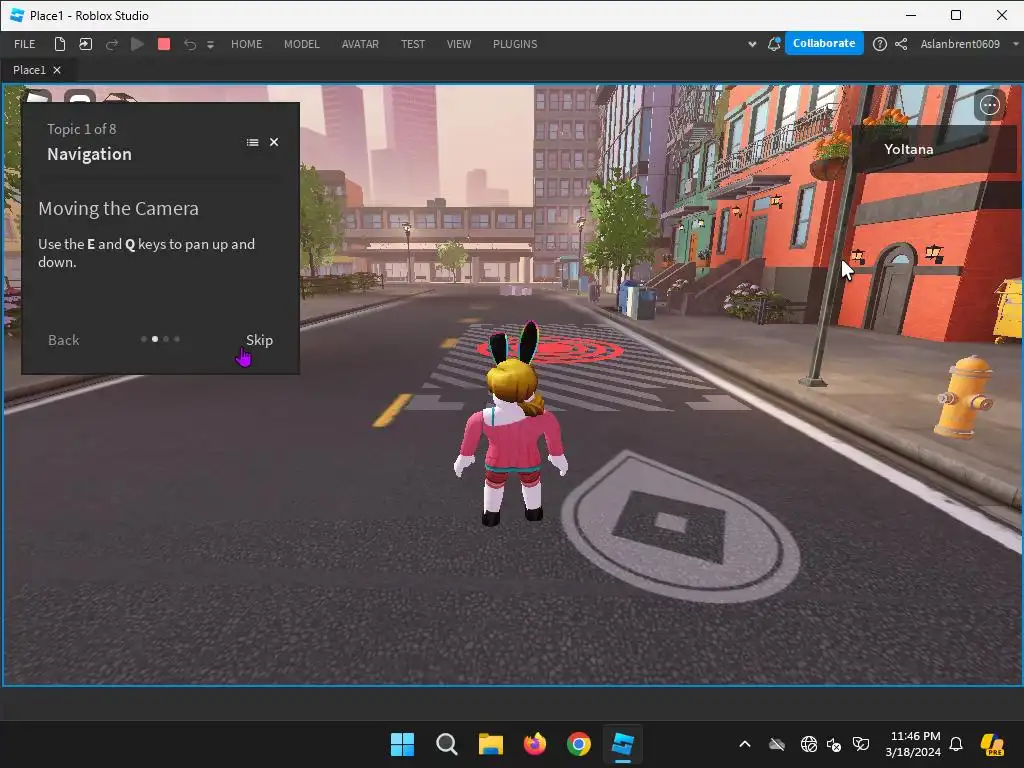The image size is (1024, 768).
Task: Click the avatar character in the viewport
Action: (512, 424)
